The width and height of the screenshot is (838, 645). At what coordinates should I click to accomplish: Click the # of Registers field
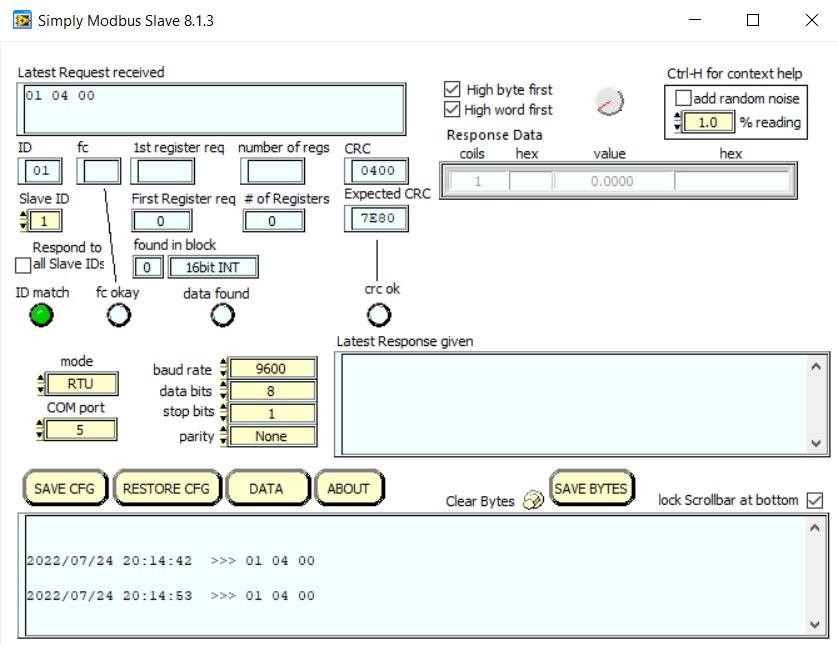(274, 221)
